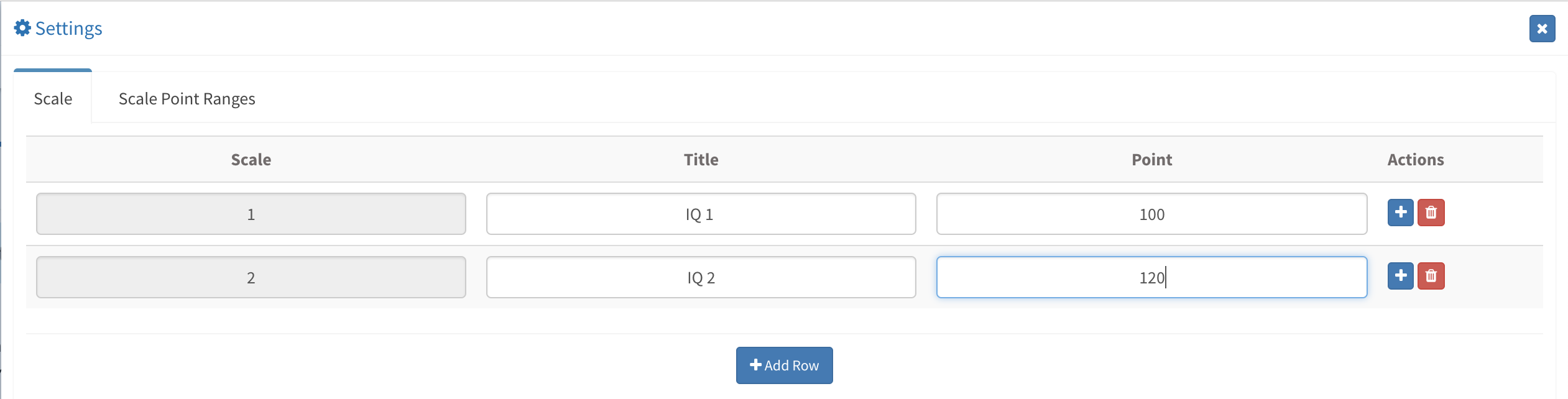Focus the Title field containing IQ 1
The image size is (1568, 399).
pyautogui.click(x=701, y=214)
